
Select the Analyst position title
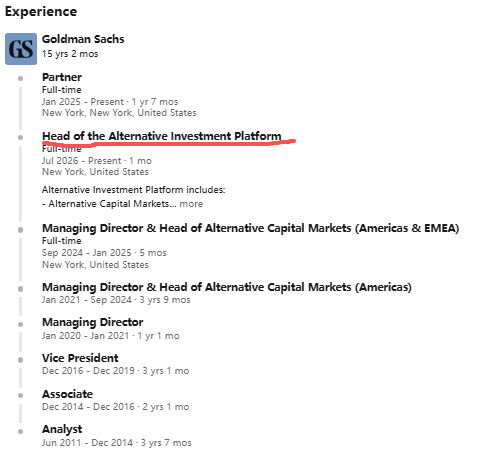[62, 429]
